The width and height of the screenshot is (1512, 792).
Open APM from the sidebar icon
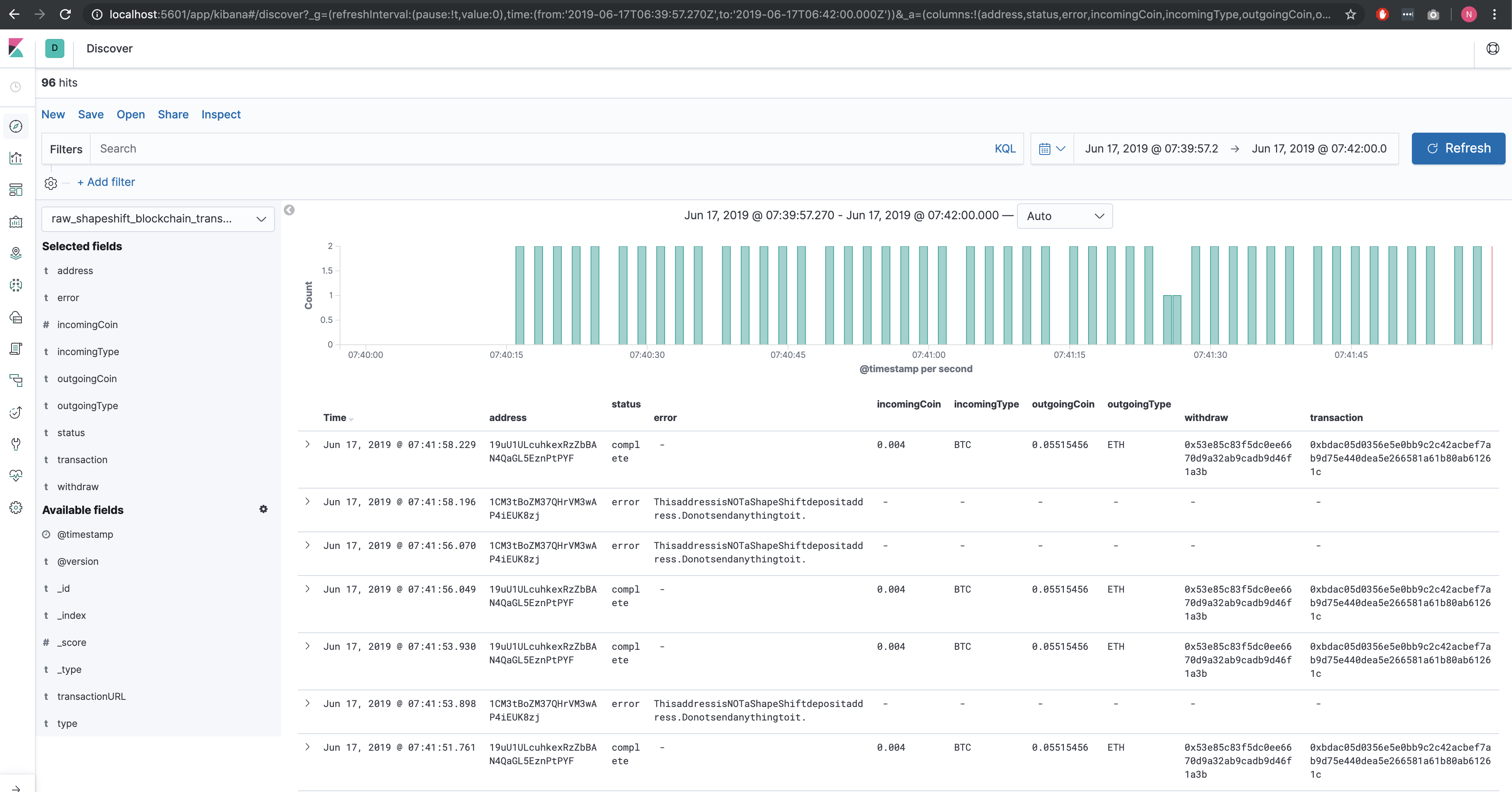tap(16, 380)
